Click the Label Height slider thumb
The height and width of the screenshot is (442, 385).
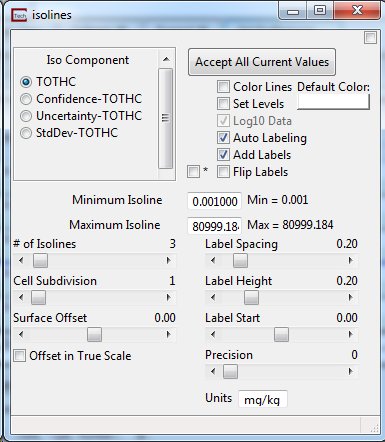pyautogui.click(x=251, y=298)
